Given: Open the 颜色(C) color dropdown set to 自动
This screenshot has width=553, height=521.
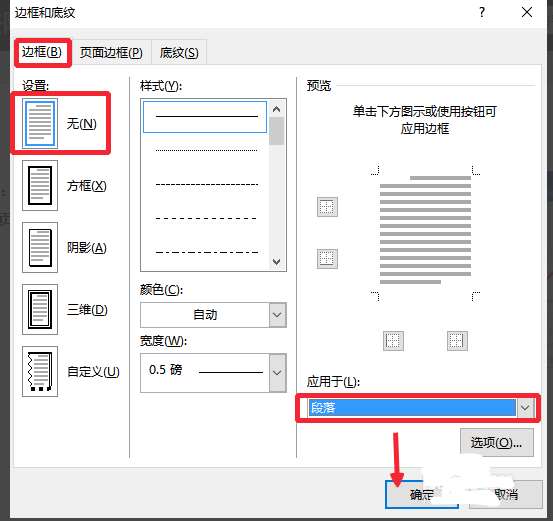Looking at the screenshot, I should coord(213,315).
